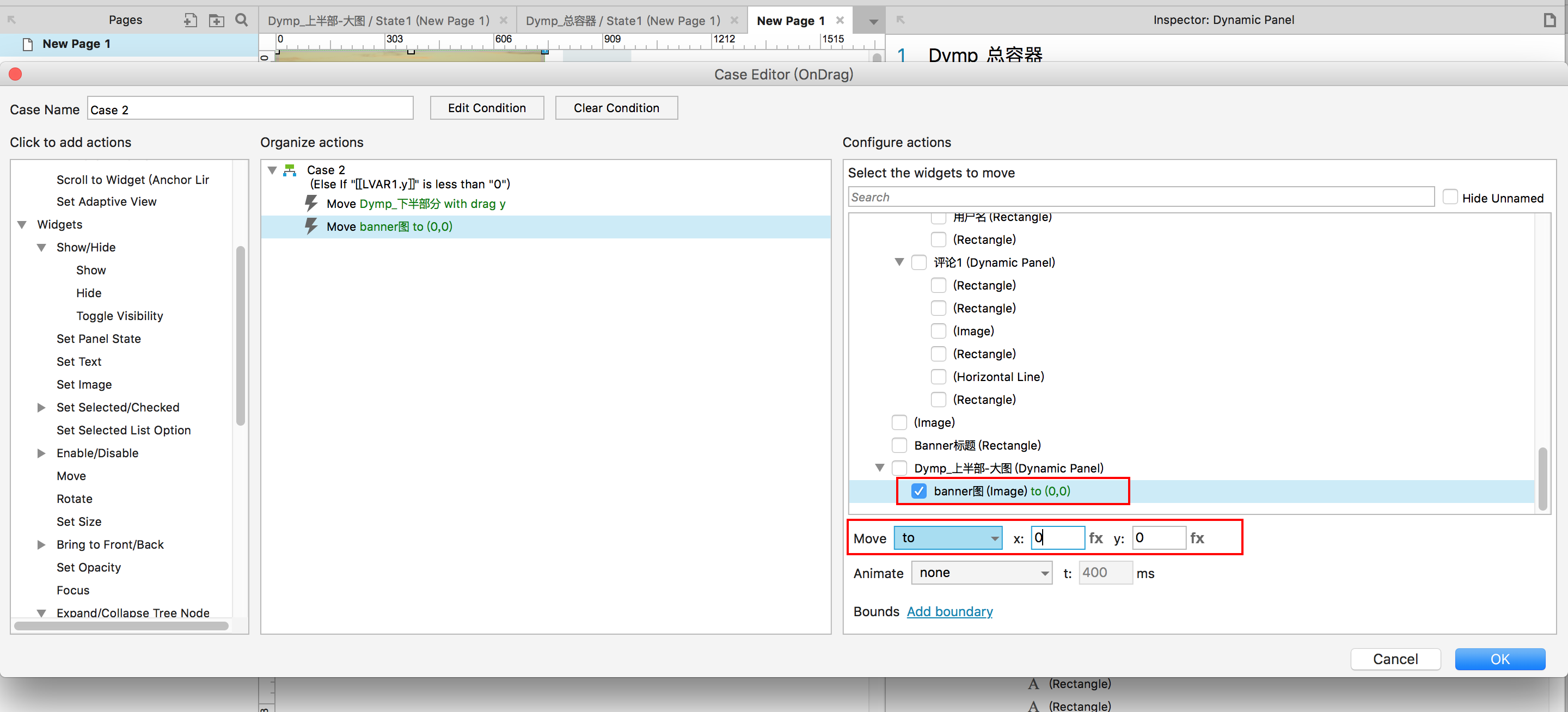This screenshot has width=1568, height=712.
Task: Uncheck the banner图 (Image) checkbox
Action: point(918,491)
